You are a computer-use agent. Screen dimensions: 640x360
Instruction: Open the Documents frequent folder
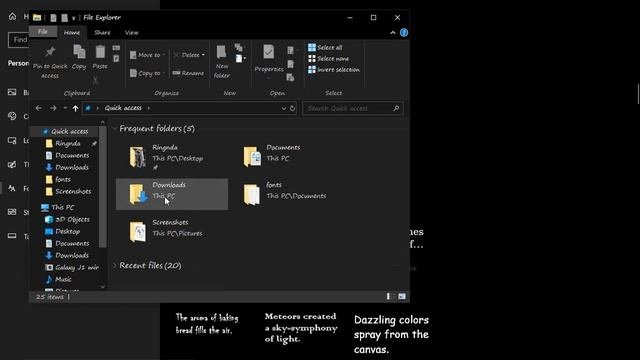286,157
